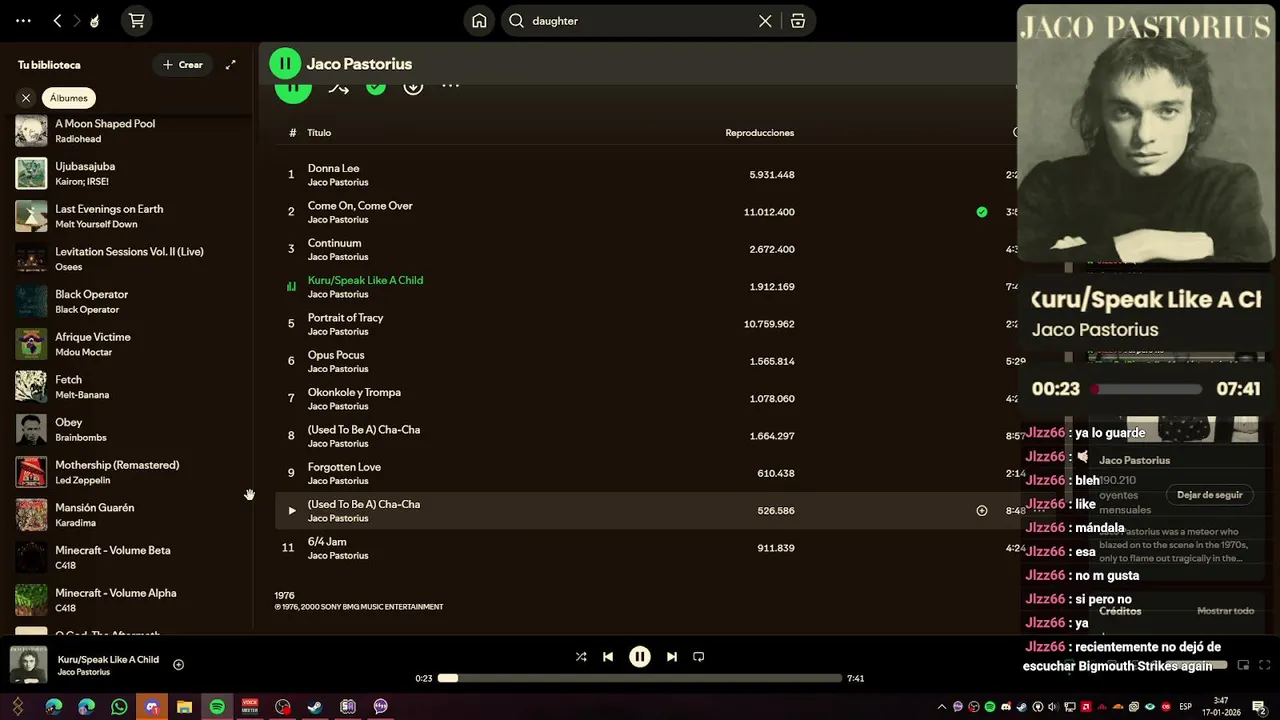Open WhatsApp from the taskbar
The width and height of the screenshot is (1280, 720).
tap(119, 707)
